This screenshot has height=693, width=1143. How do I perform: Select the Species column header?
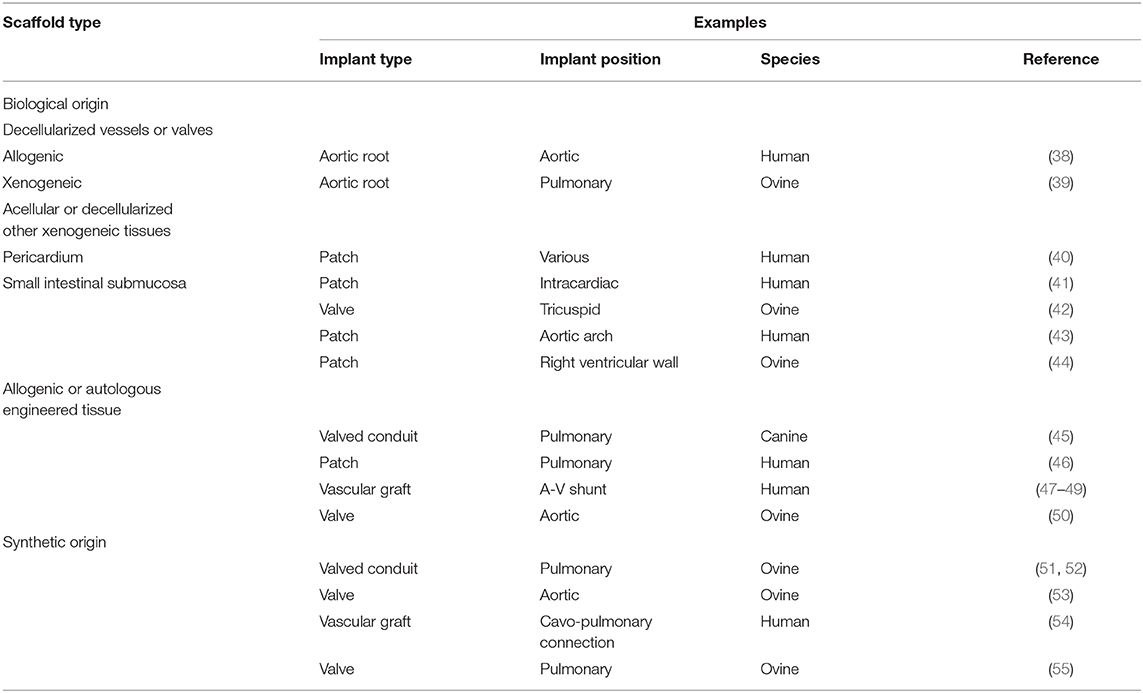tap(790, 59)
